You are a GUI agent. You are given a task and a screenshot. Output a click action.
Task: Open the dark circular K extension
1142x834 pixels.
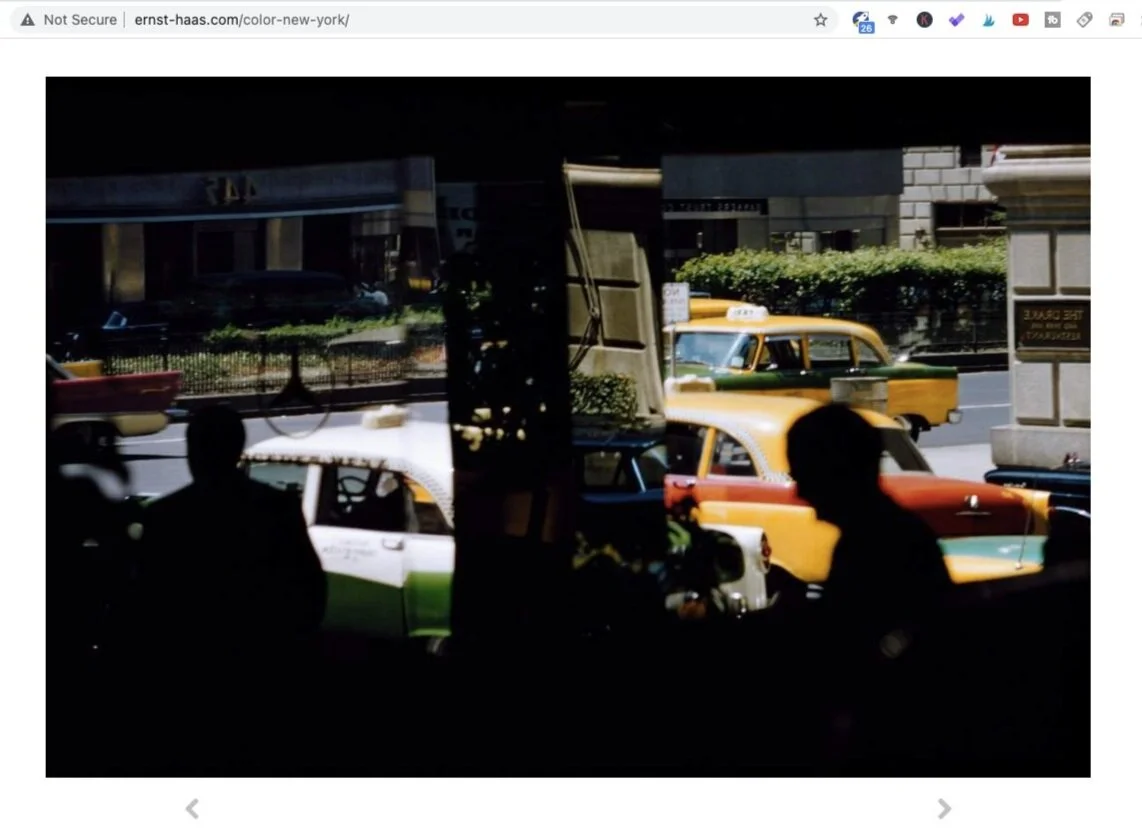(x=924, y=20)
